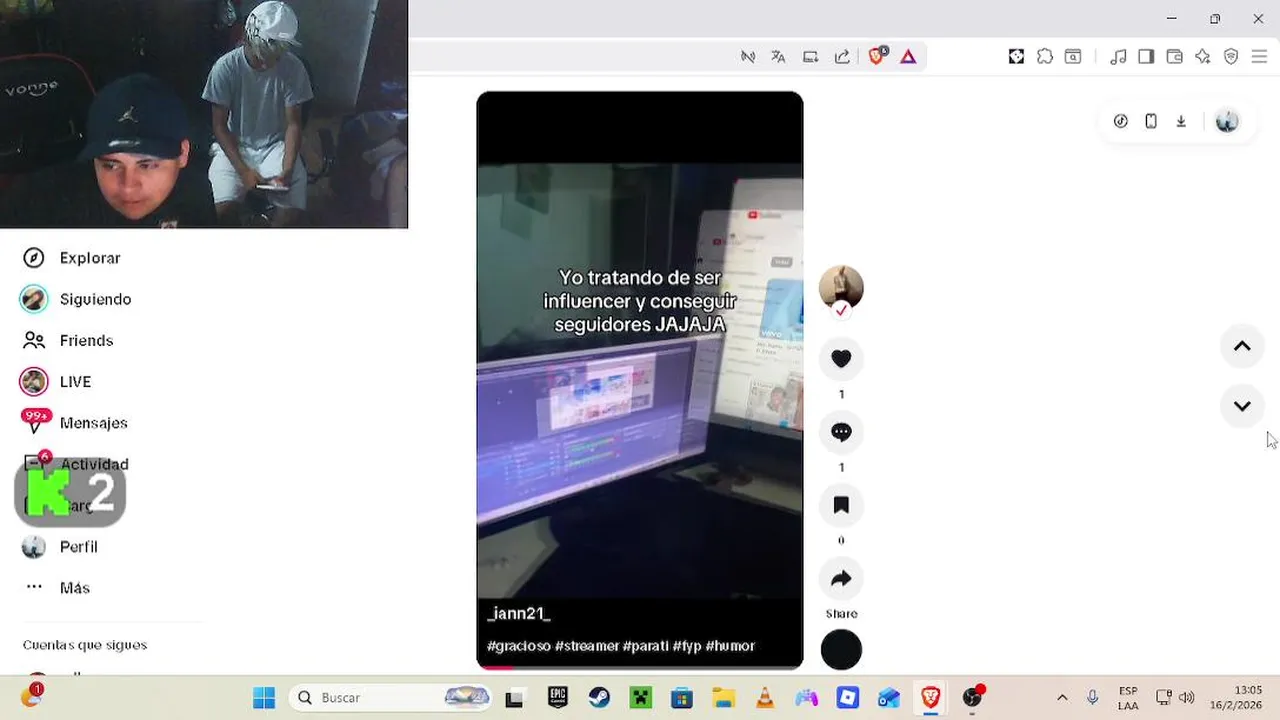Go to next video with down chevron
This screenshot has height=720, width=1280.
[1242, 406]
